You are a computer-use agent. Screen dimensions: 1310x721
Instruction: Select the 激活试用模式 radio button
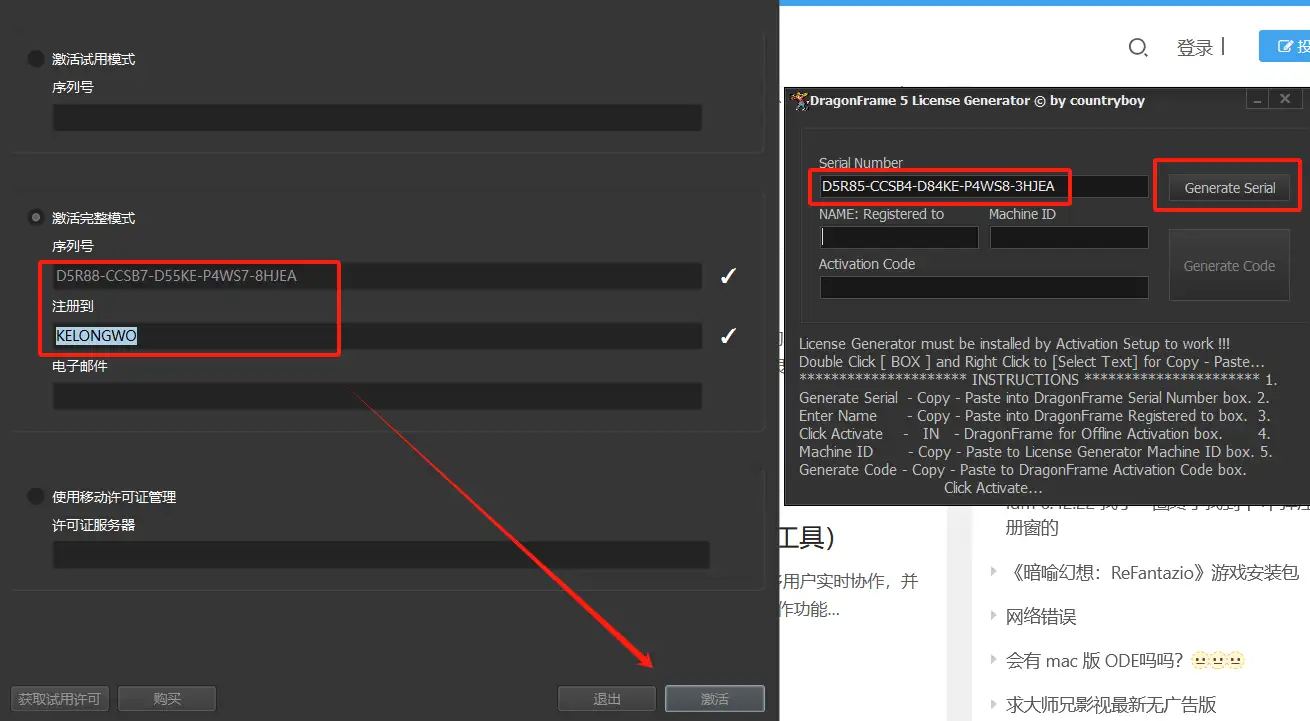[x=36, y=59]
